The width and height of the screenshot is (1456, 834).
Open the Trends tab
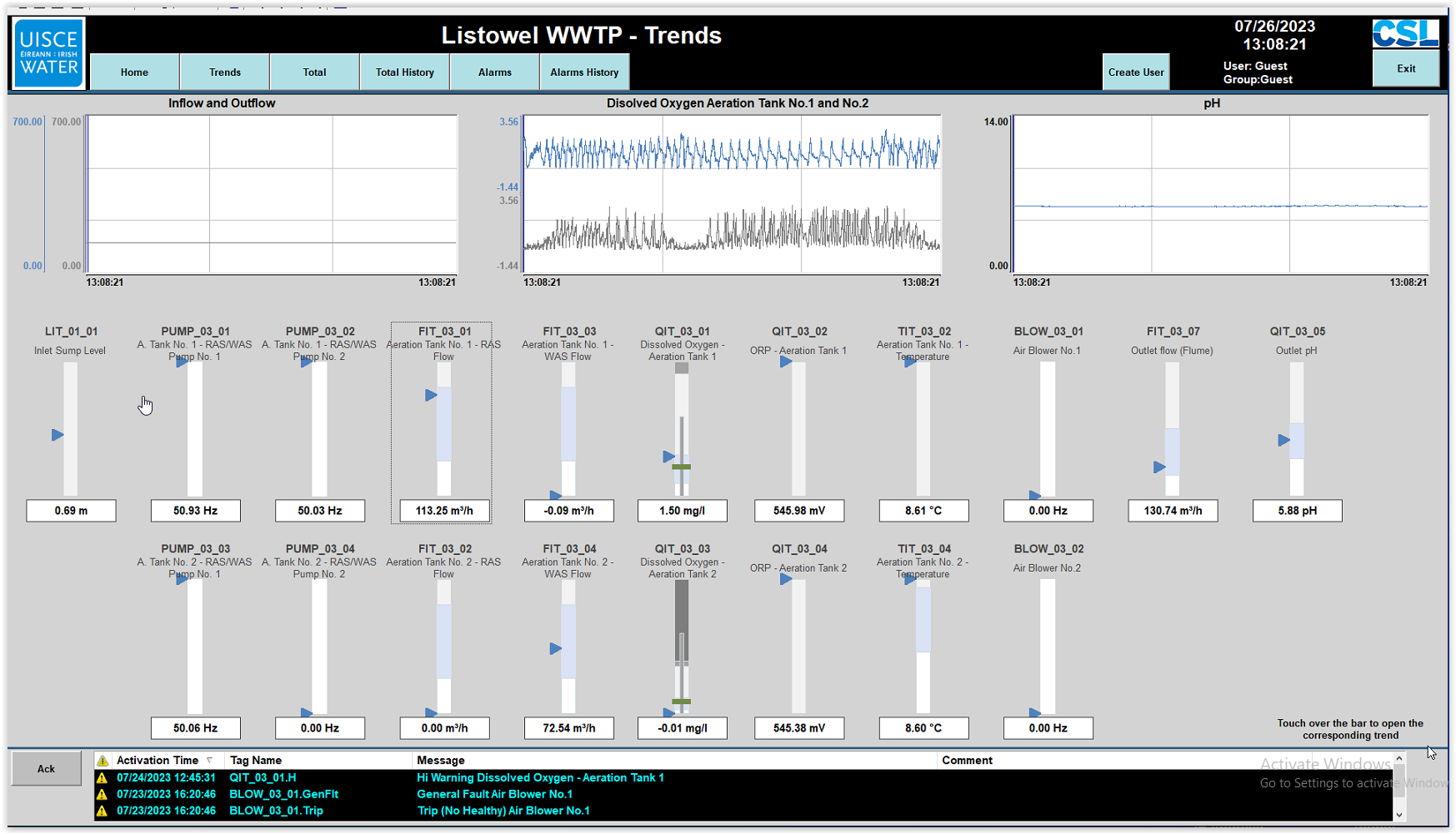click(x=224, y=72)
